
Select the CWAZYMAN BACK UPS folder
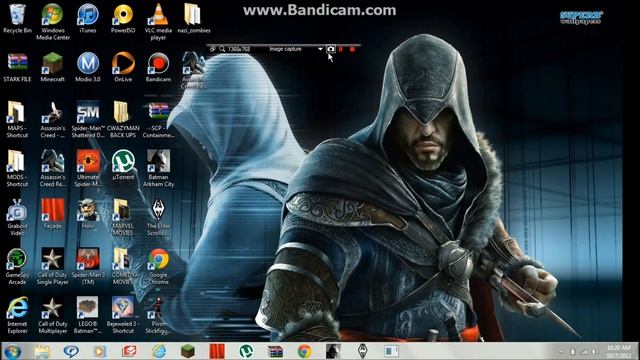(123, 119)
